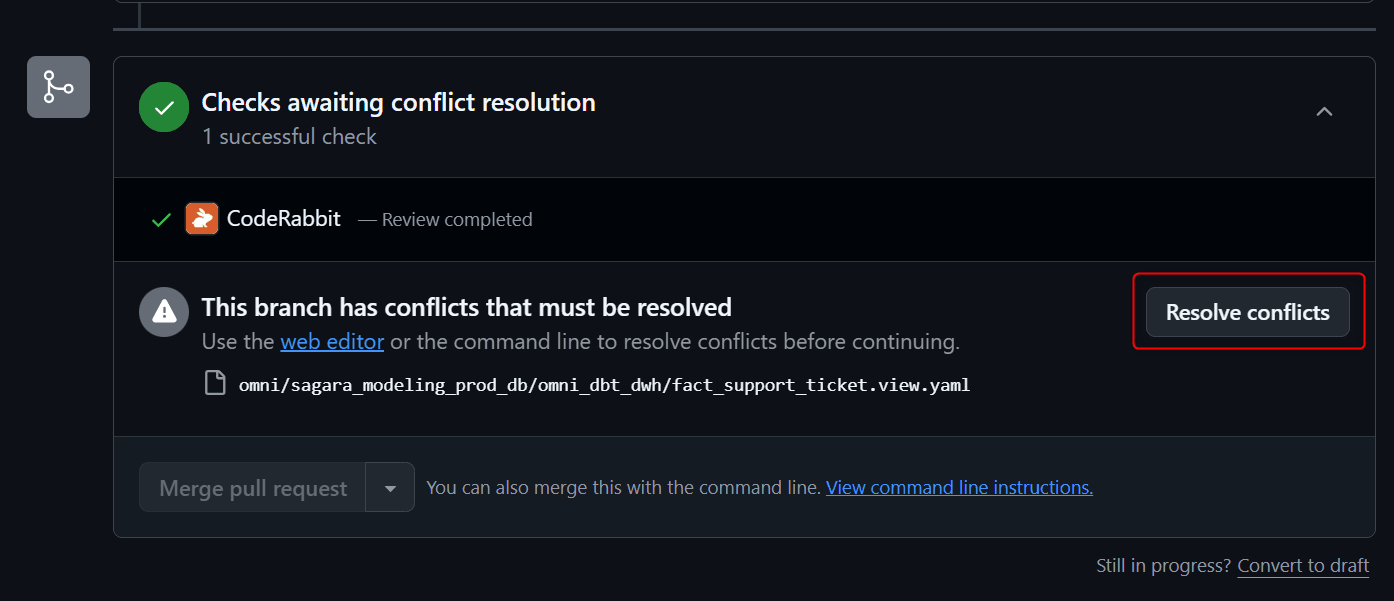
Task: Click the fact_support_ticket.view.yaml file path
Action: tap(604, 384)
